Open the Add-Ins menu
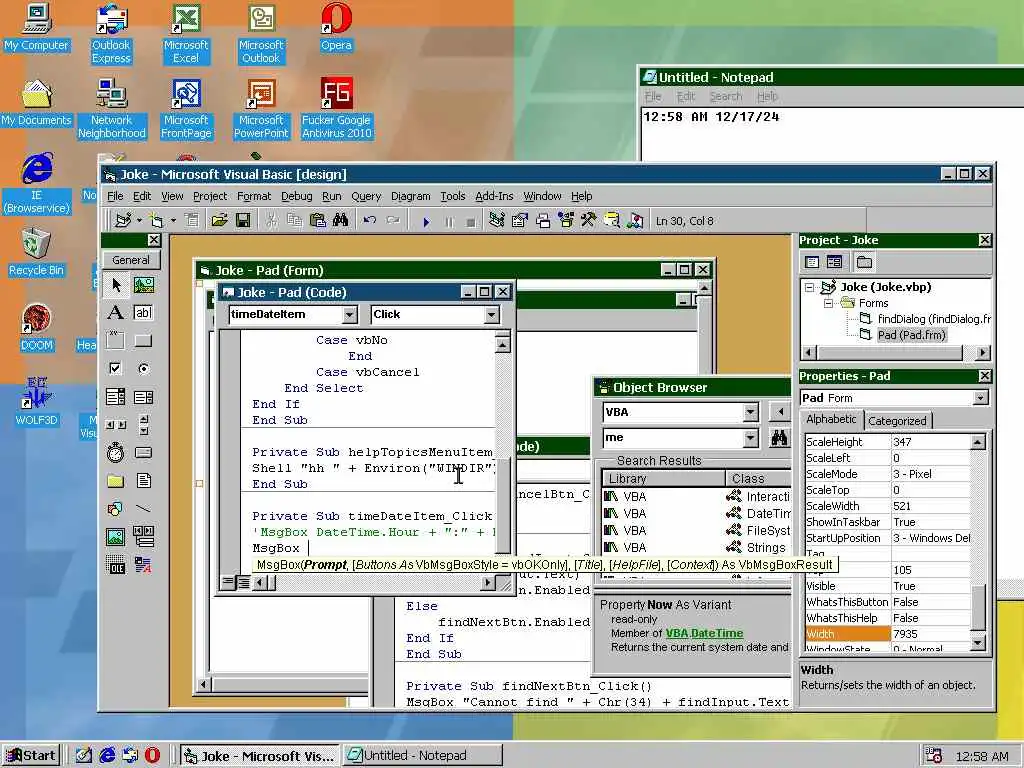Image resolution: width=1024 pixels, height=768 pixels. pos(494,196)
